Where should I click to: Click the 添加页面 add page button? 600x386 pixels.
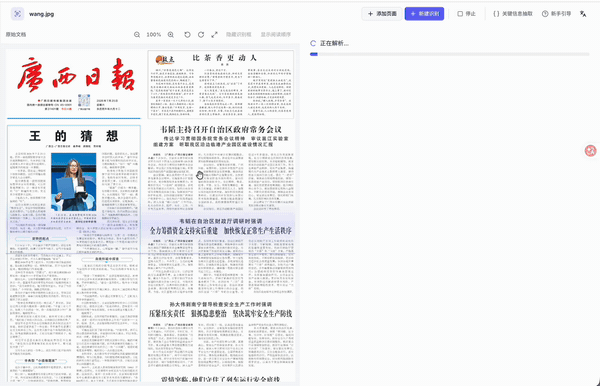(382, 14)
